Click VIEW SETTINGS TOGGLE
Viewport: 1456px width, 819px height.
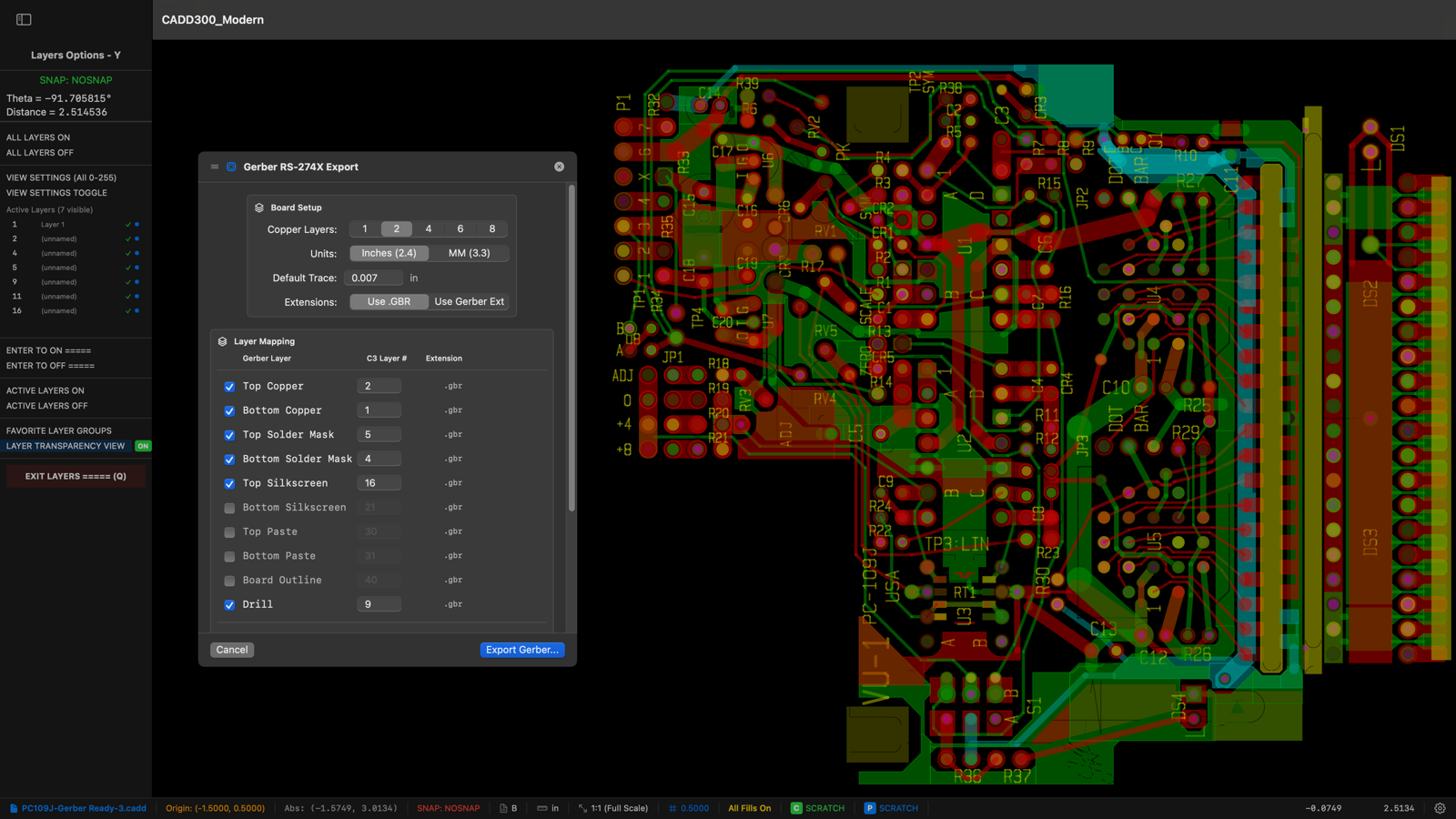(56, 193)
